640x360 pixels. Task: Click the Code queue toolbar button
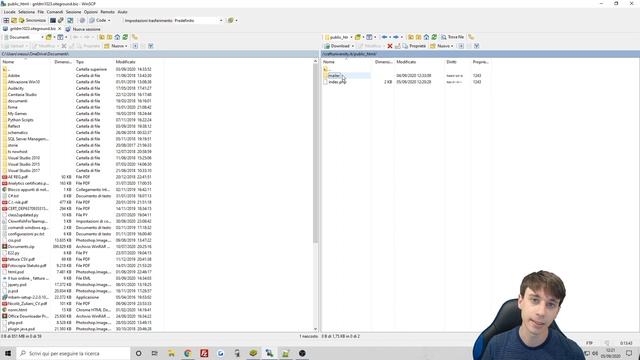pyautogui.click(x=100, y=20)
